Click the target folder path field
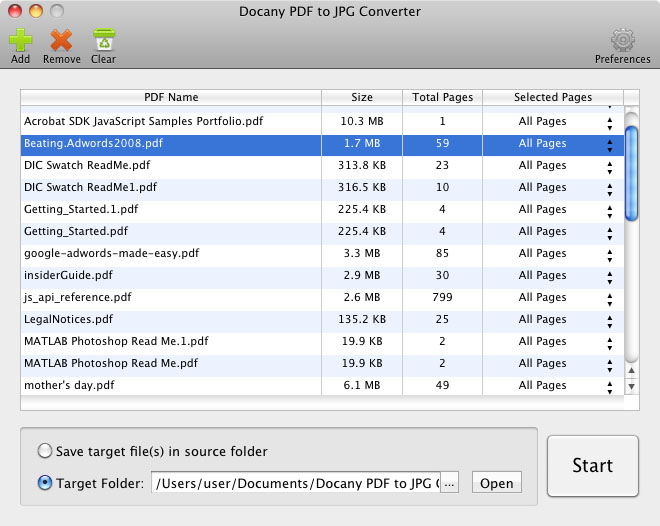This screenshot has height=526, width=660. pyautogui.click(x=294, y=483)
